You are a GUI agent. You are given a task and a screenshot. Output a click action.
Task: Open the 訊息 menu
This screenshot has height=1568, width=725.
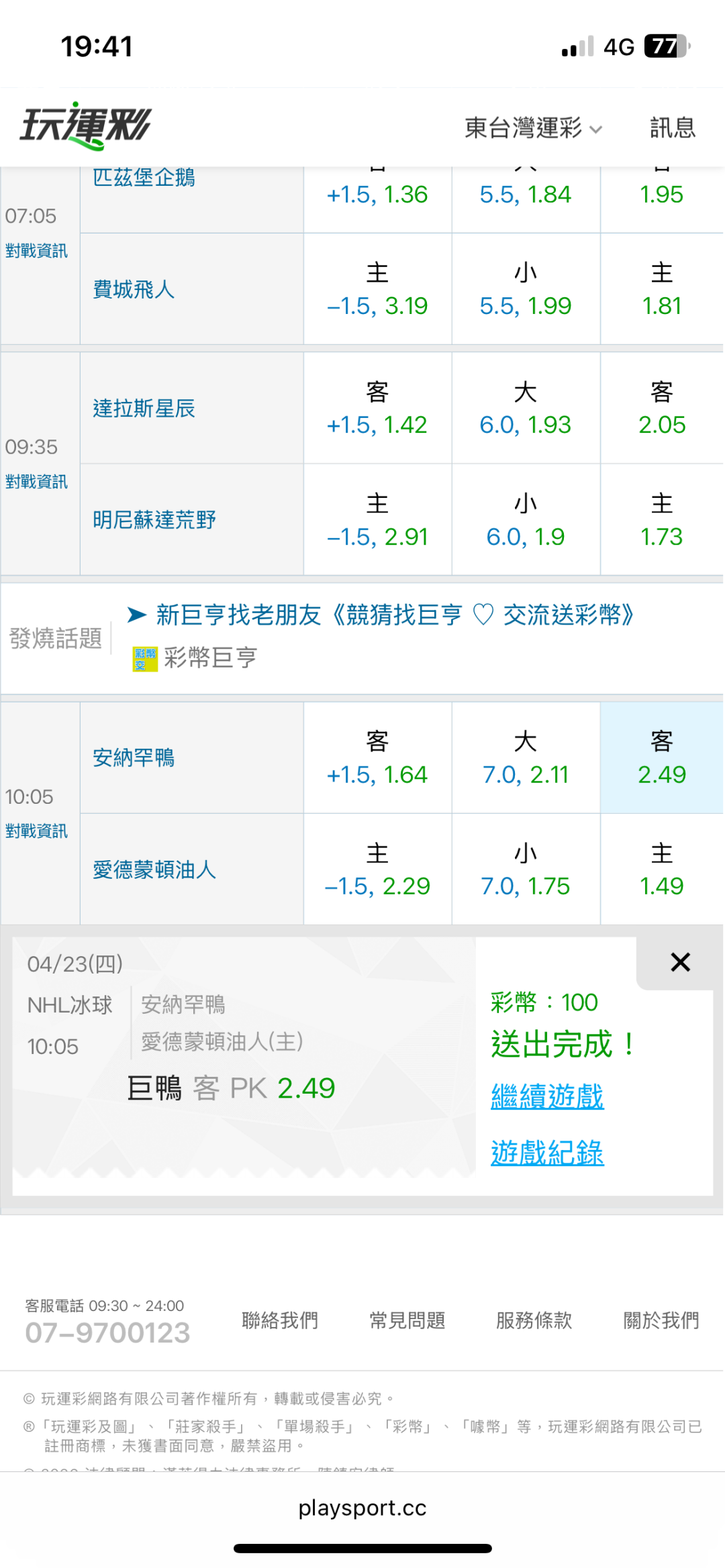click(x=672, y=127)
